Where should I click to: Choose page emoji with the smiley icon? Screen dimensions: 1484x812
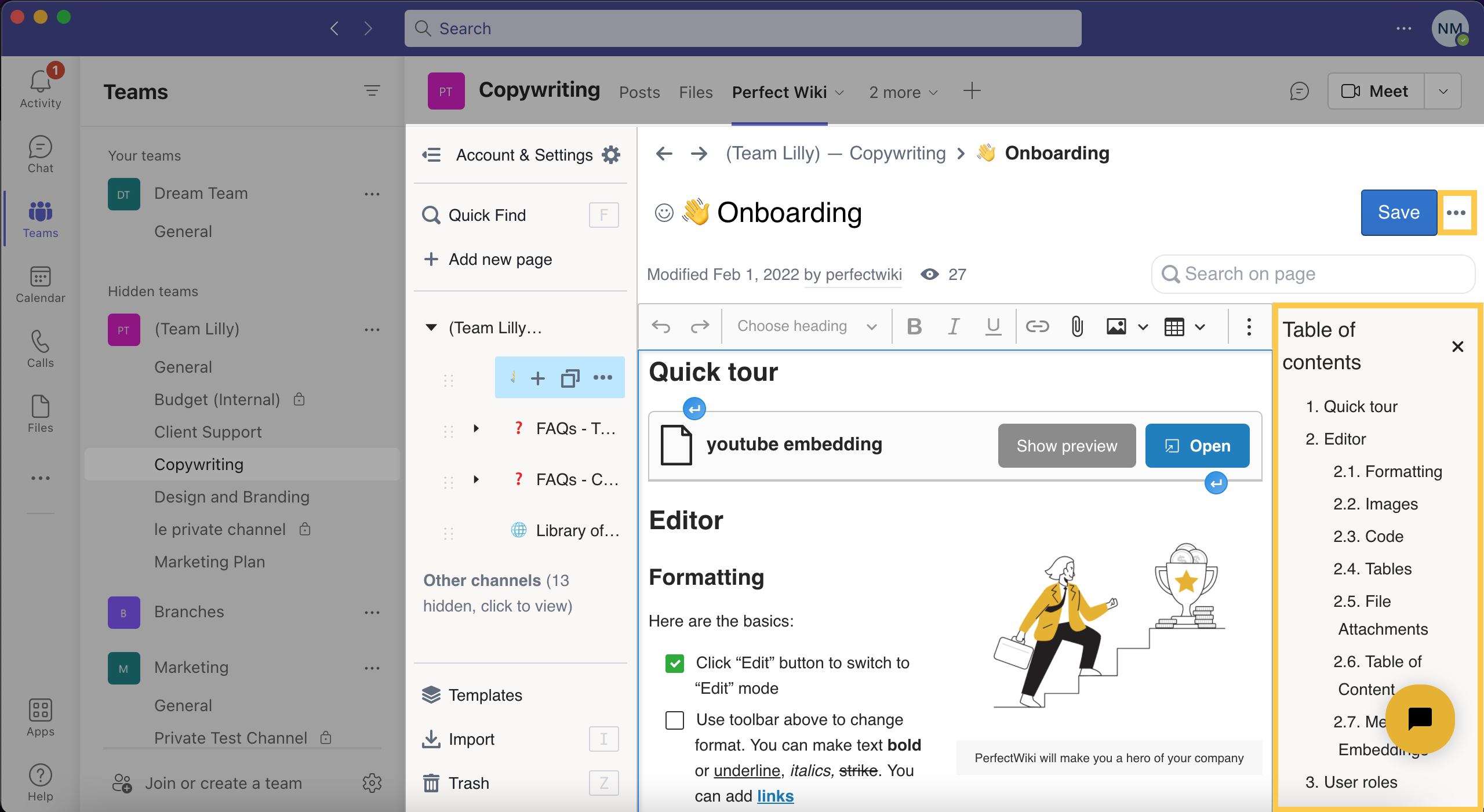coord(664,213)
